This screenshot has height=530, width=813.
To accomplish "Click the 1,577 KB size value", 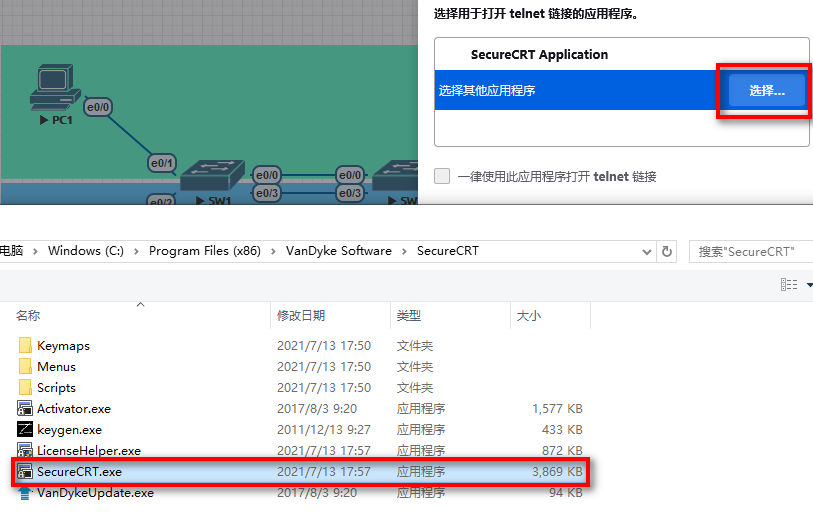I will pyautogui.click(x=557, y=409).
